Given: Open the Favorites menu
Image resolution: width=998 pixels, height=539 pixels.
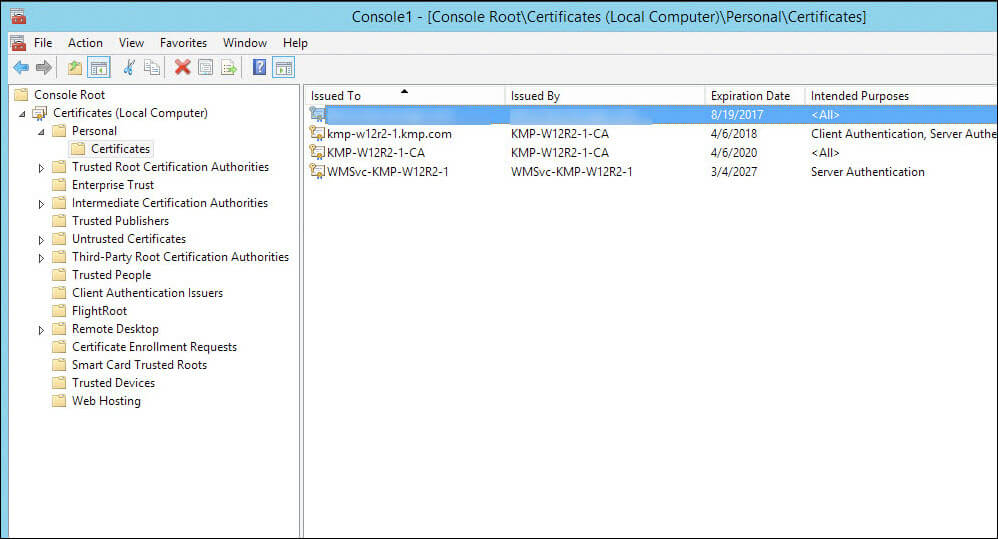Looking at the screenshot, I should coord(183,43).
